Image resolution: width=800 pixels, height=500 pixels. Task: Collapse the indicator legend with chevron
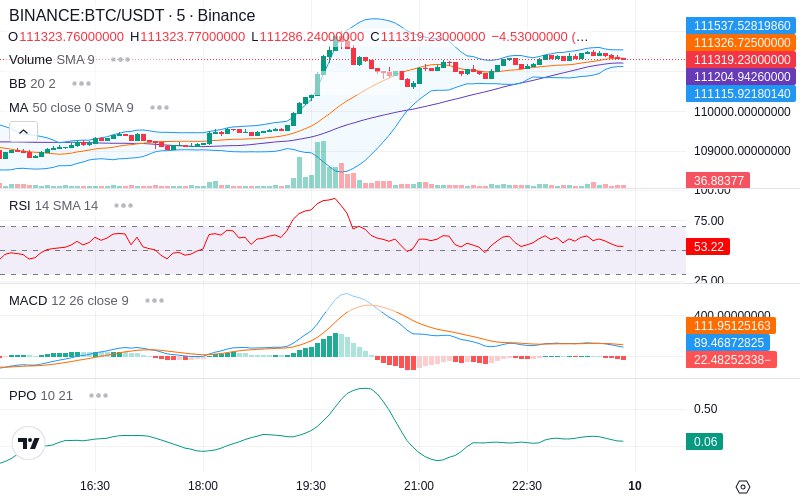(23, 132)
